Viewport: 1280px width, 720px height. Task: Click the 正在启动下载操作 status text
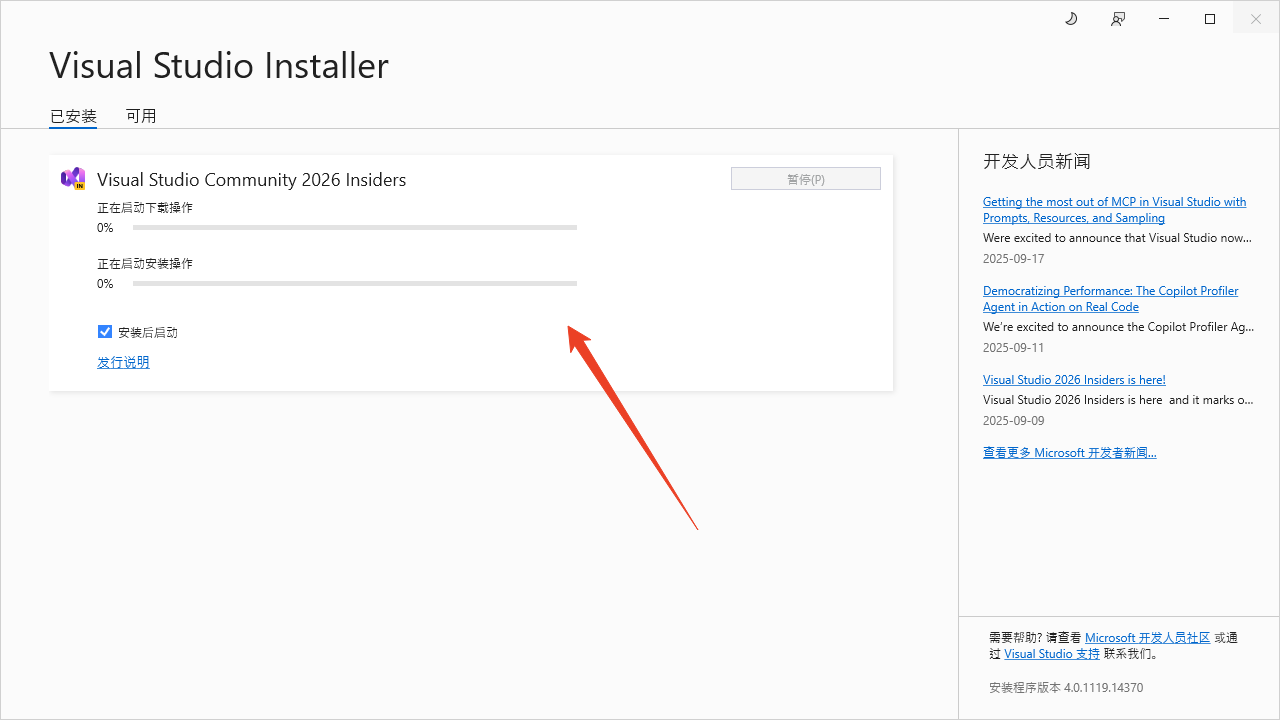tap(145, 208)
